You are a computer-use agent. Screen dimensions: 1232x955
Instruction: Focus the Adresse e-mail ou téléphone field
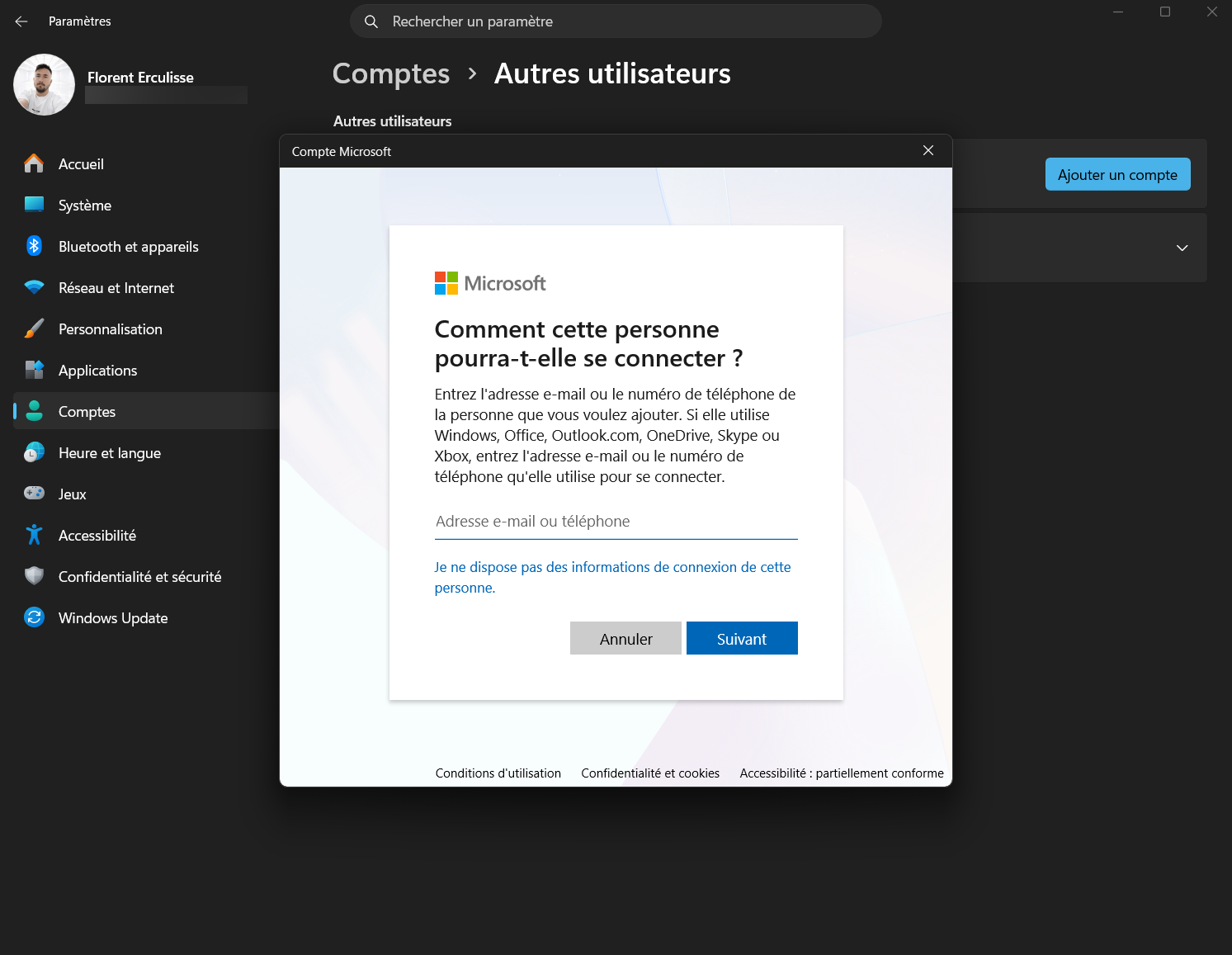(616, 522)
